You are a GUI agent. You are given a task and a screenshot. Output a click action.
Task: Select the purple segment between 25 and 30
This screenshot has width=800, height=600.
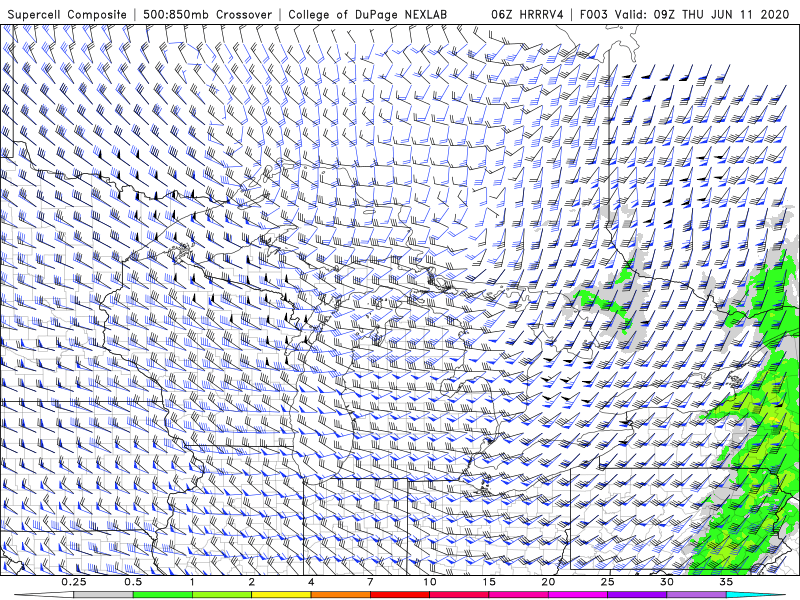tap(637, 595)
